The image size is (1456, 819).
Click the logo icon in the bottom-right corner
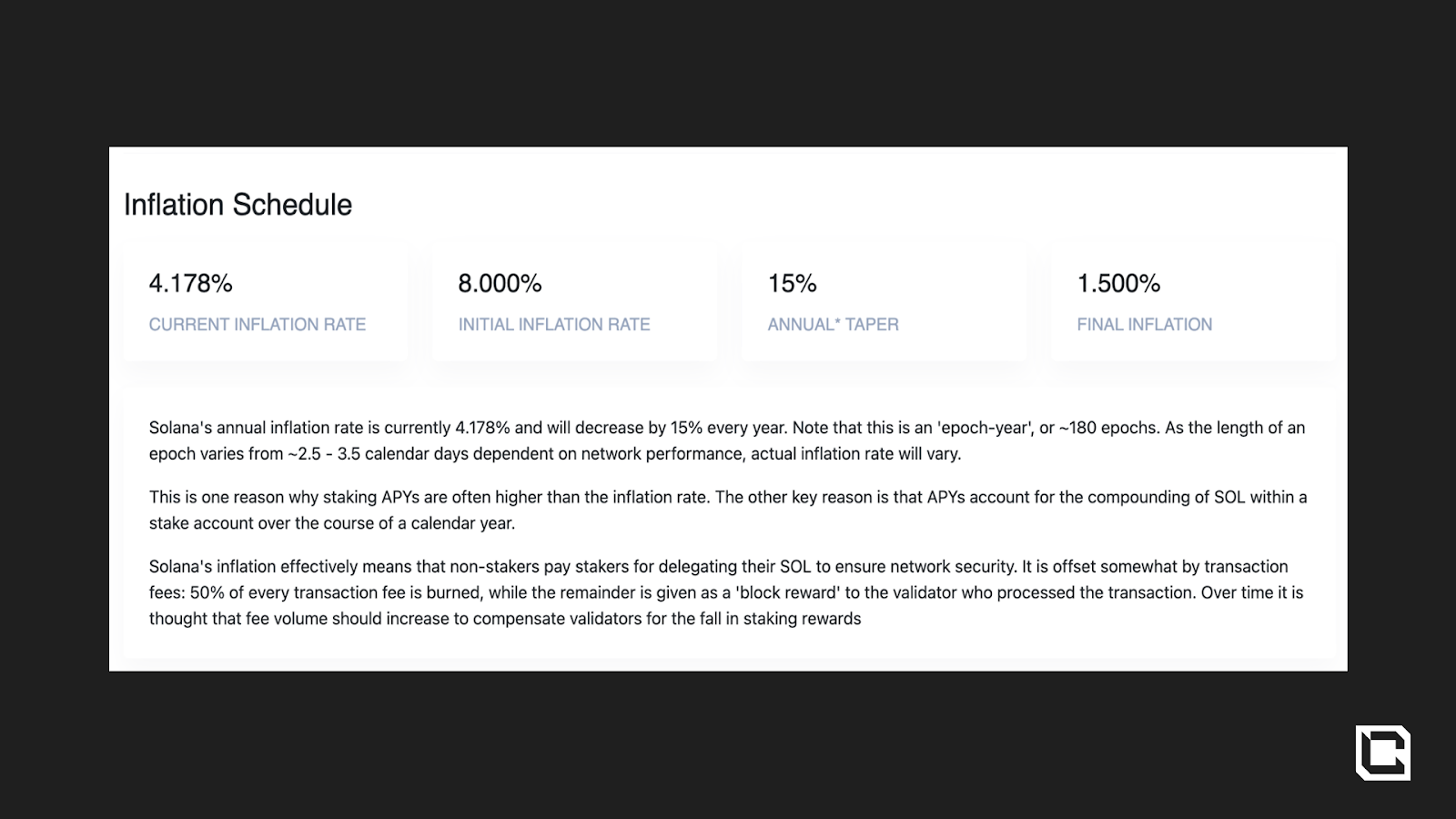click(1382, 753)
